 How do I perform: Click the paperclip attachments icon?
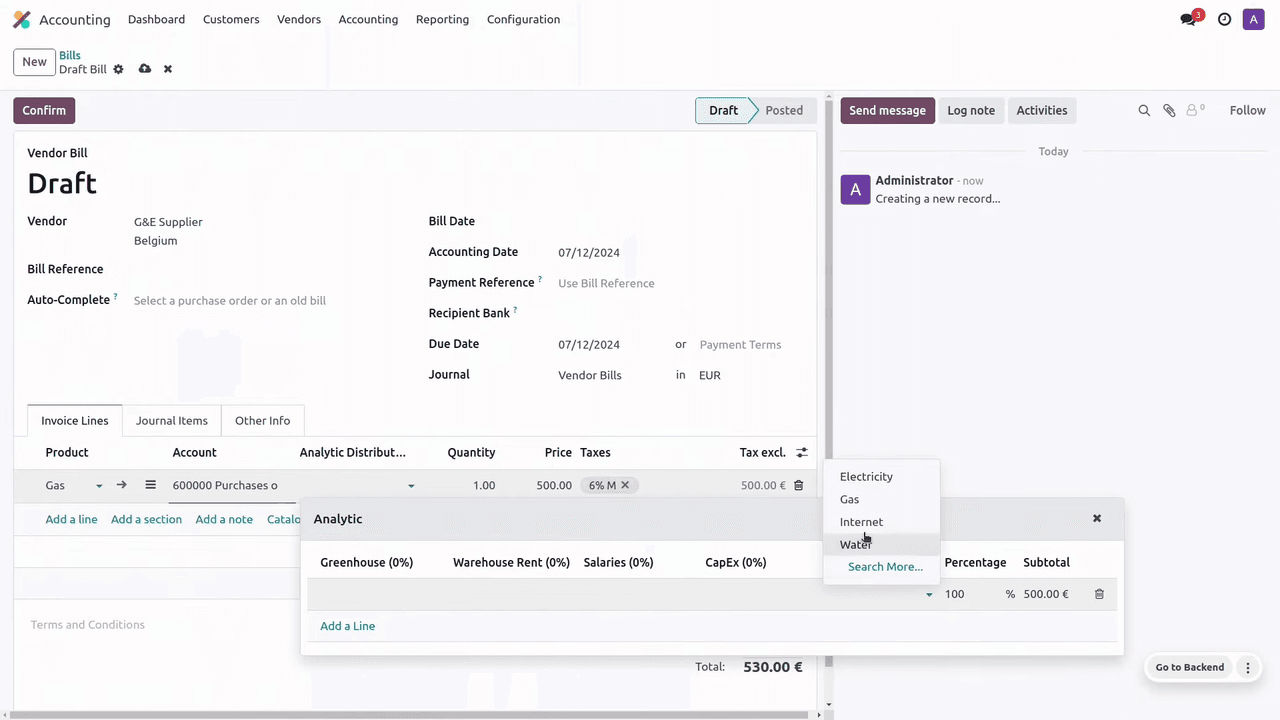point(1169,111)
